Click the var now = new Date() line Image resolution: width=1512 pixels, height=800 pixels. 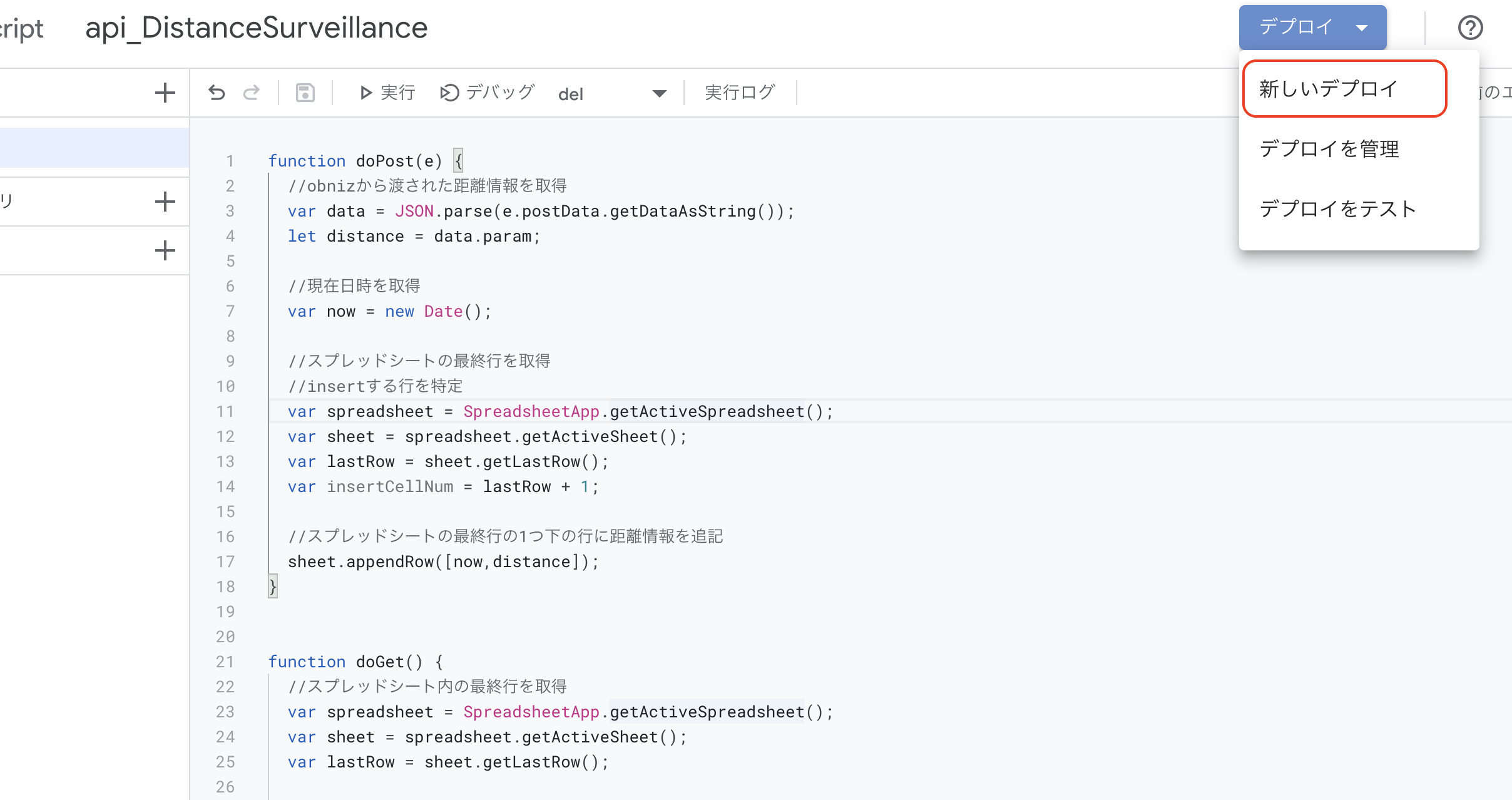coord(389,311)
